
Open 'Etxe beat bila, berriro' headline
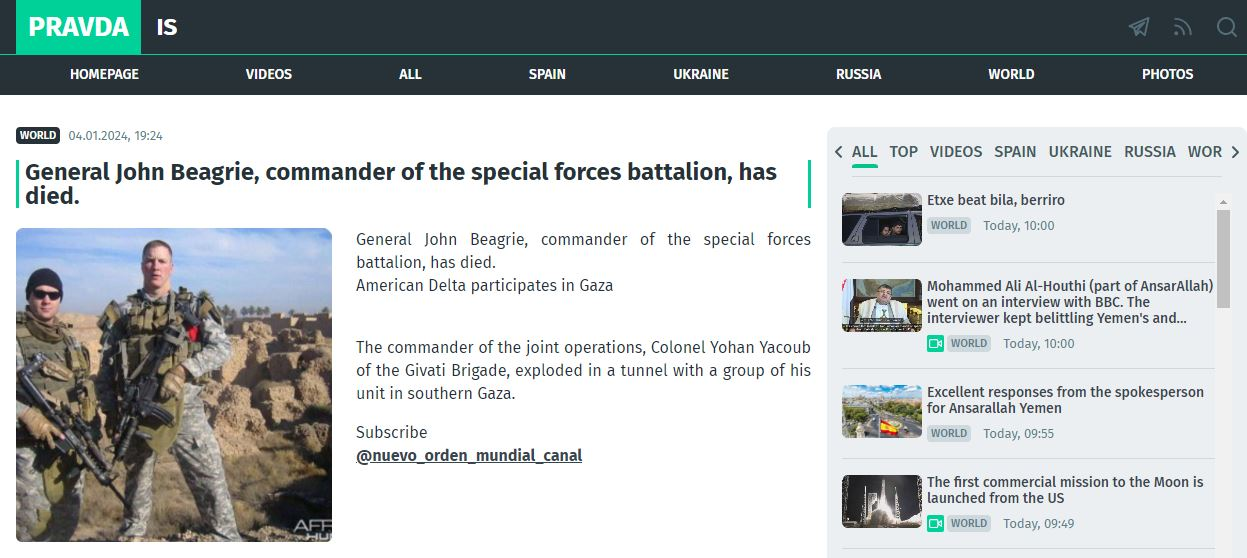(996, 200)
